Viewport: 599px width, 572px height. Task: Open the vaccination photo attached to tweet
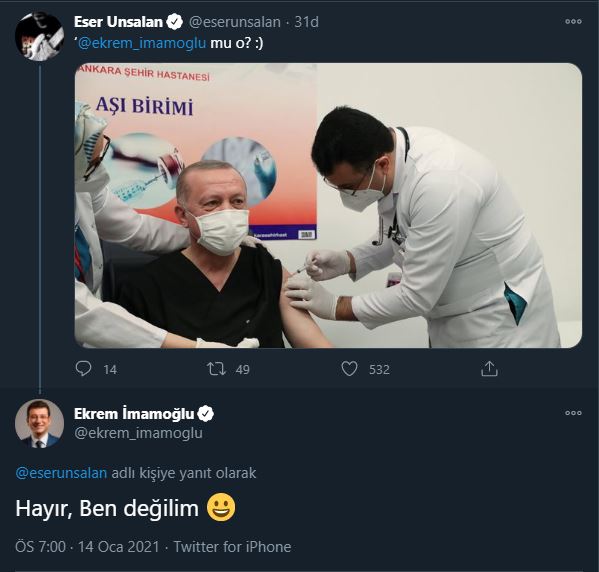pos(328,206)
